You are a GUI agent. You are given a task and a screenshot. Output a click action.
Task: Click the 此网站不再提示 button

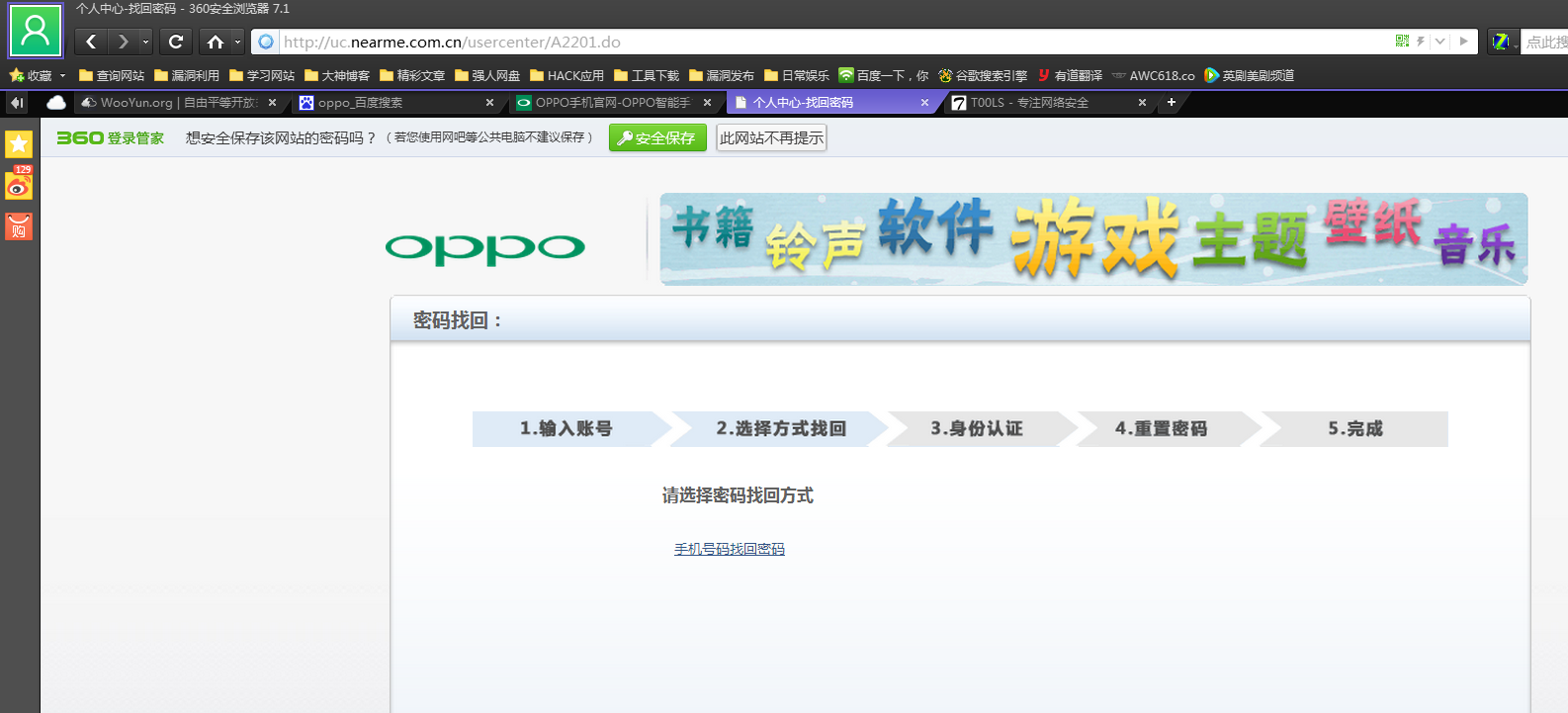point(771,138)
